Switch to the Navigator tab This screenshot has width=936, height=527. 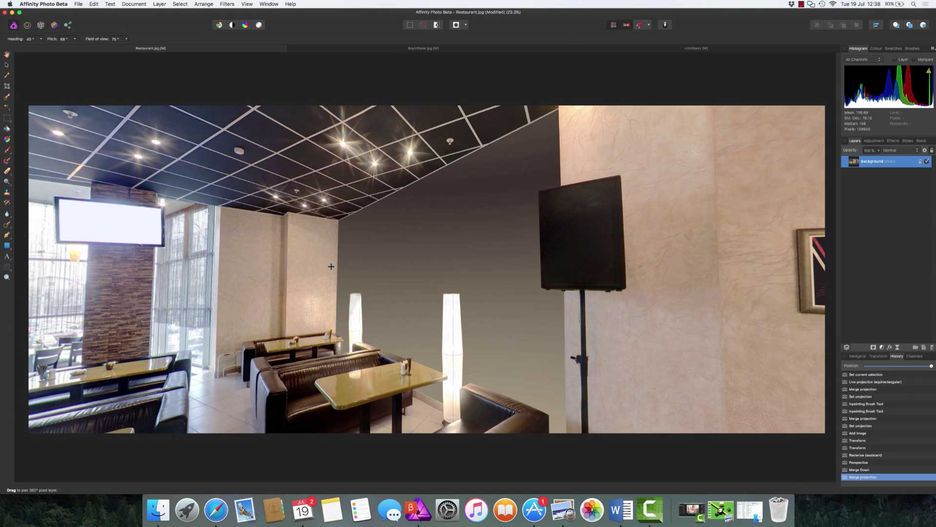pos(857,356)
